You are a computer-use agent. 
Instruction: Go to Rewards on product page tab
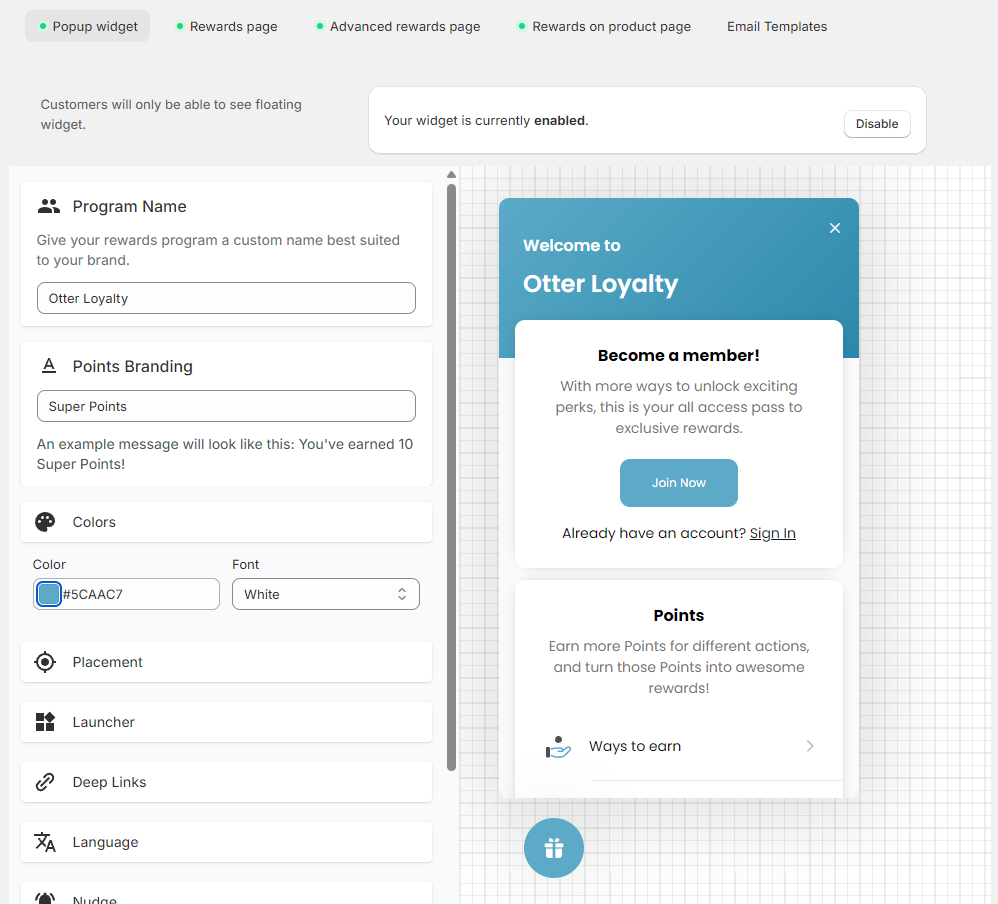click(605, 26)
